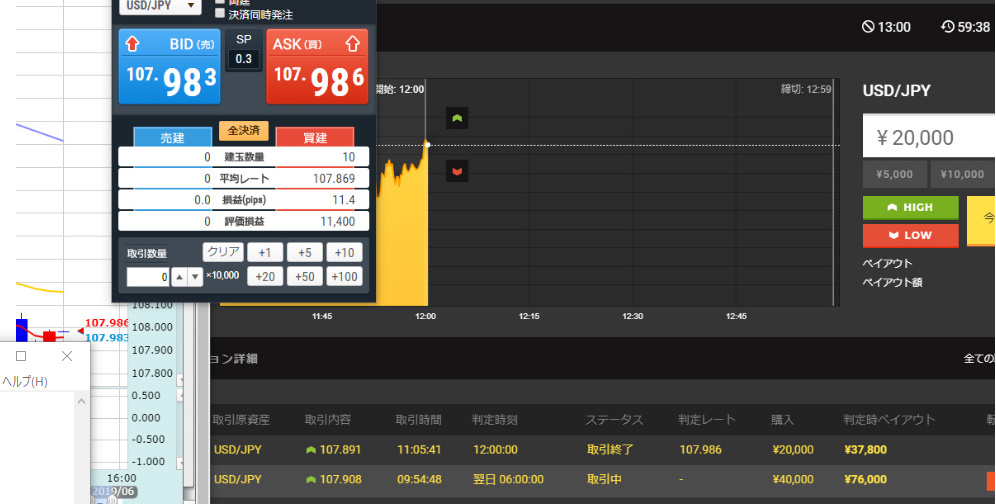Screen dimensions: 996x504
Task: Click the 取引原資産 column header
Action: point(241,419)
